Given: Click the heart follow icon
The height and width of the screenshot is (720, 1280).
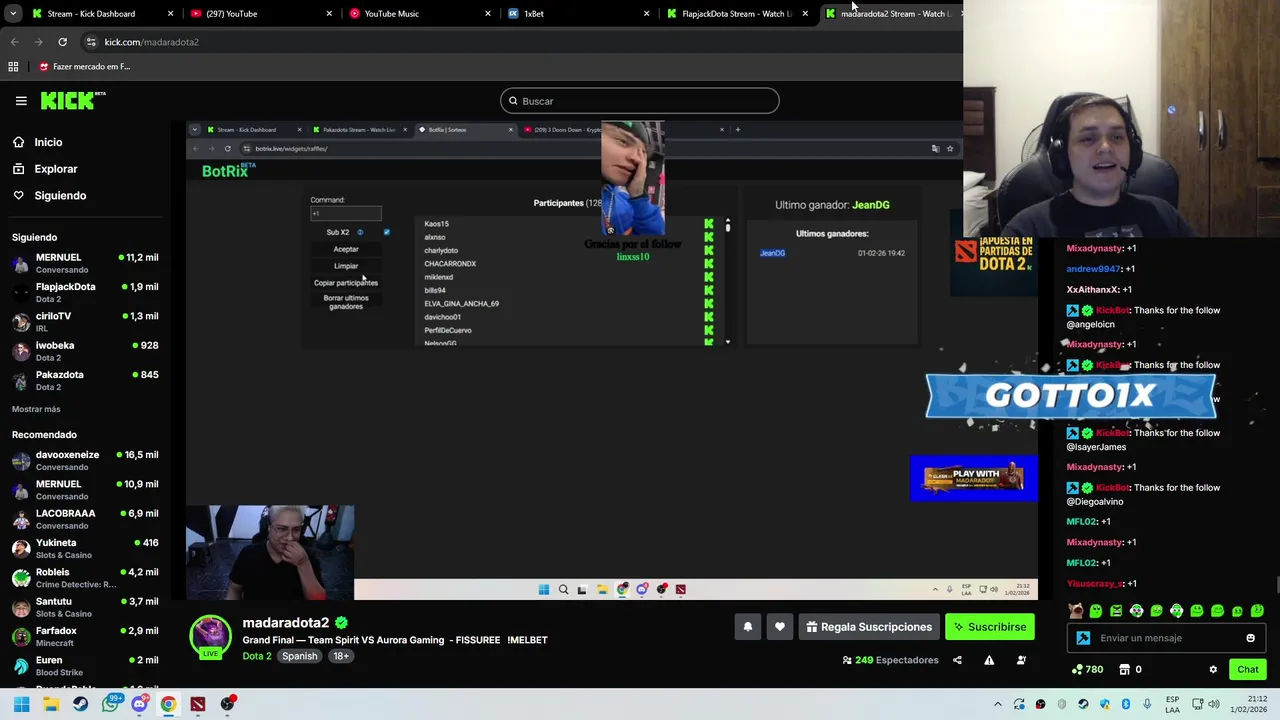Looking at the screenshot, I should [x=780, y=627].
